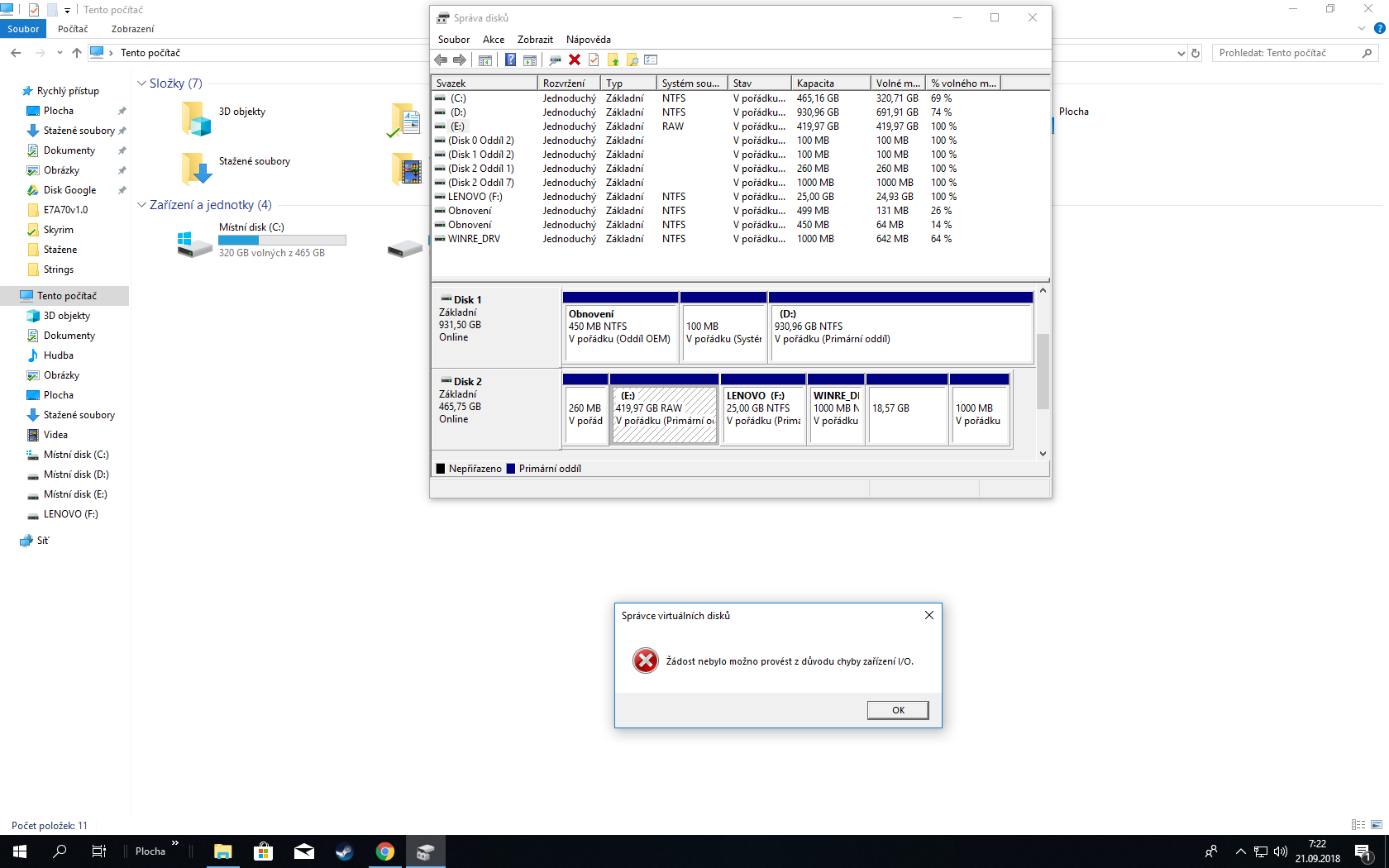Click the Forward arrow in Správa disků toolbar
This screenshot has width=1389, height=868.
pos(460,60)
